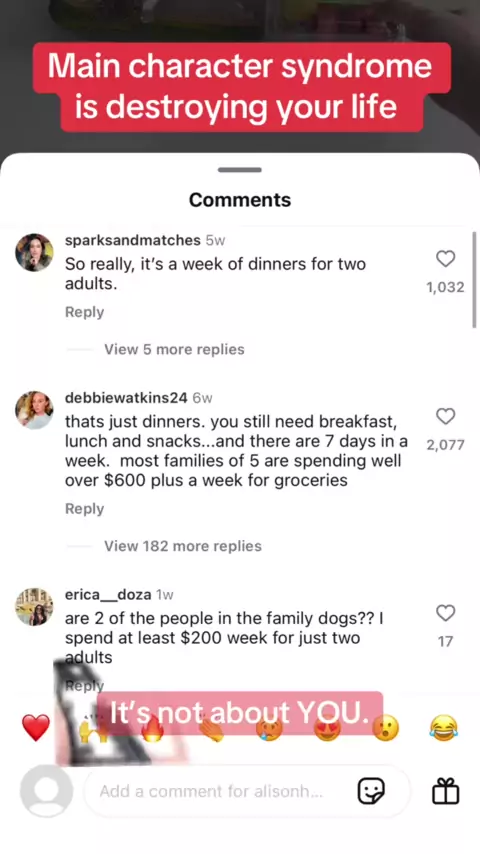Image resolution: width=480 pixels, height=854 pixels.
Task: Expand View 182 more replies
Action: (x=183, y=546)
